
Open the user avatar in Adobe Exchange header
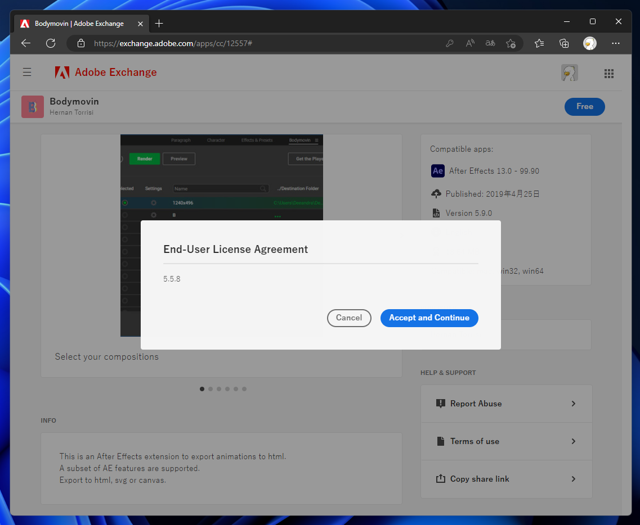click(x=569, y=73)
